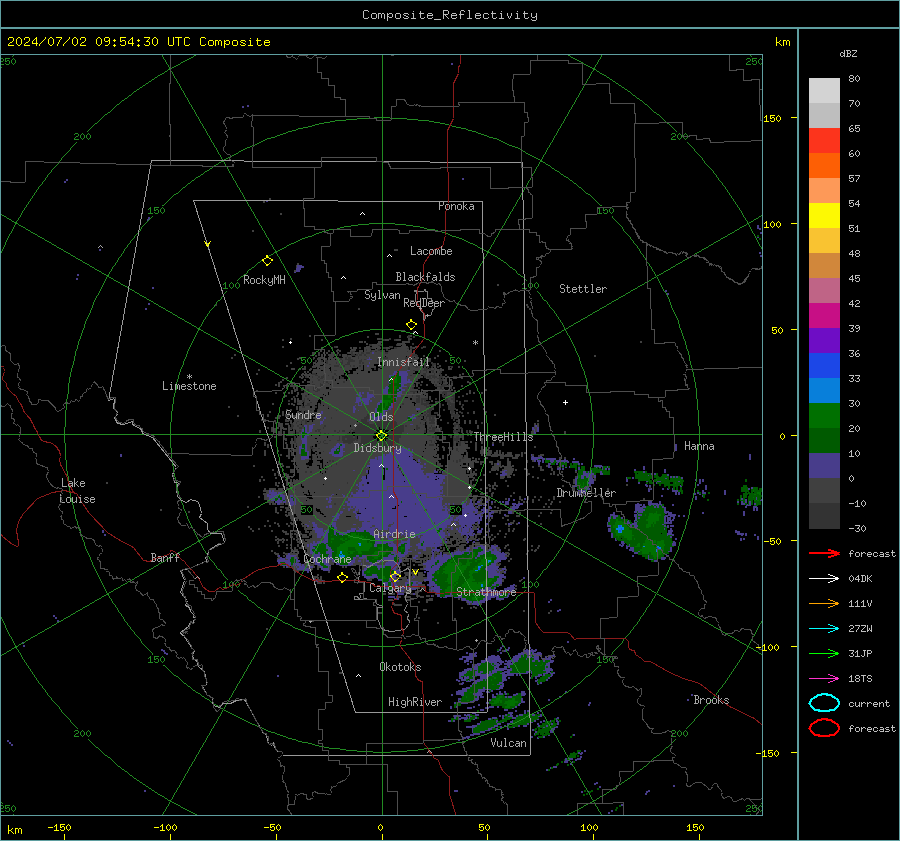
Task: Click the Brooks label
Action: click(711, 700)
